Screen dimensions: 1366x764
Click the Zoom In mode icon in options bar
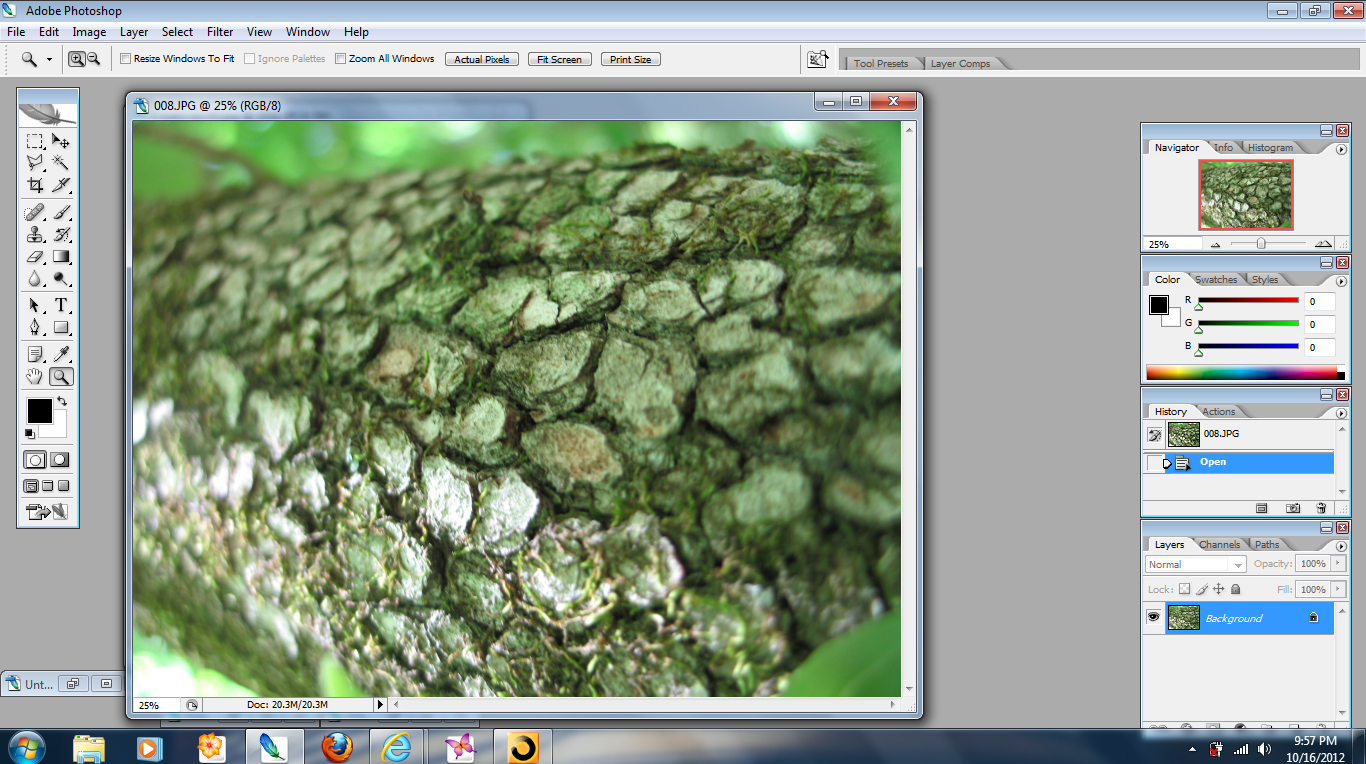pyautogui.click(x=76, y=59)
